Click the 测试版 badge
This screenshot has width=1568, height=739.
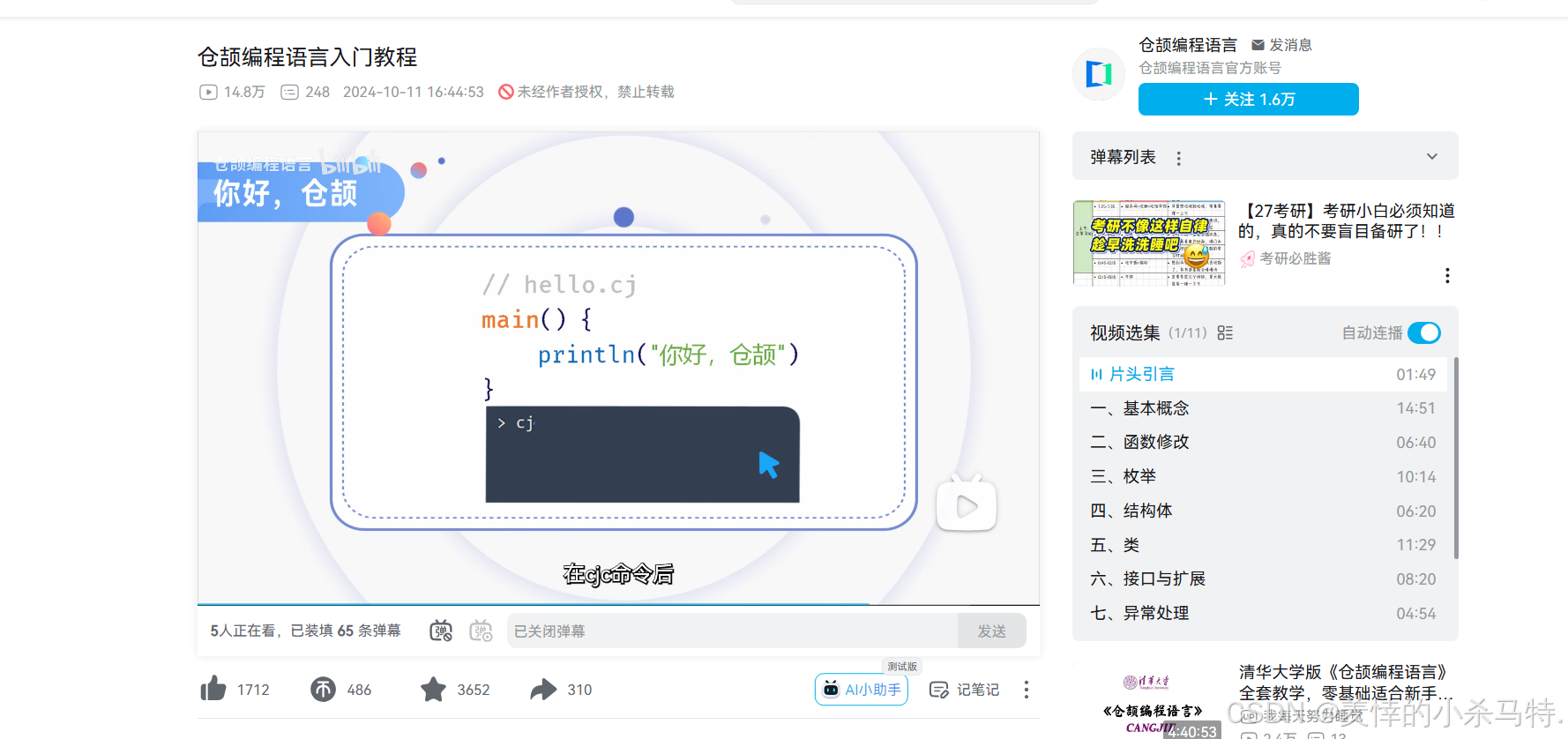(x=901, y=667)
